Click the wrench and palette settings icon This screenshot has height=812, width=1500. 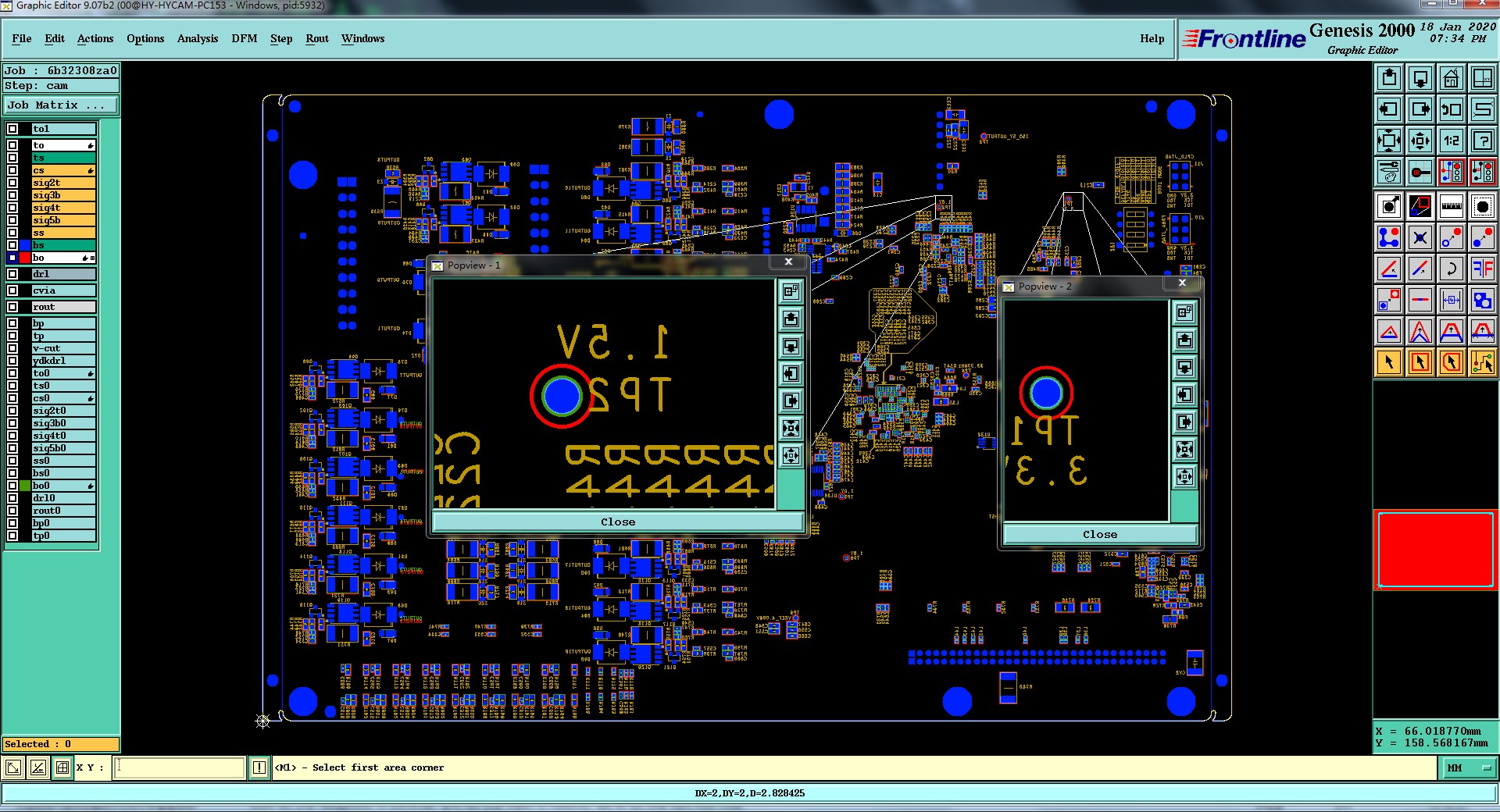pyautogui.click(x=1388, y=171)
